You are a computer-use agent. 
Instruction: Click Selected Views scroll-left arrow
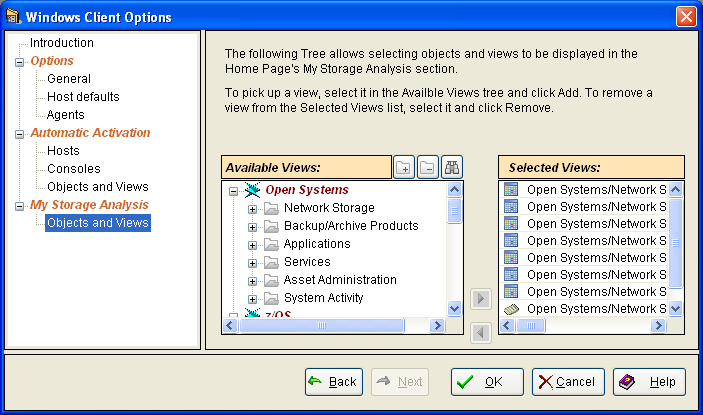(x=507, y=325)
